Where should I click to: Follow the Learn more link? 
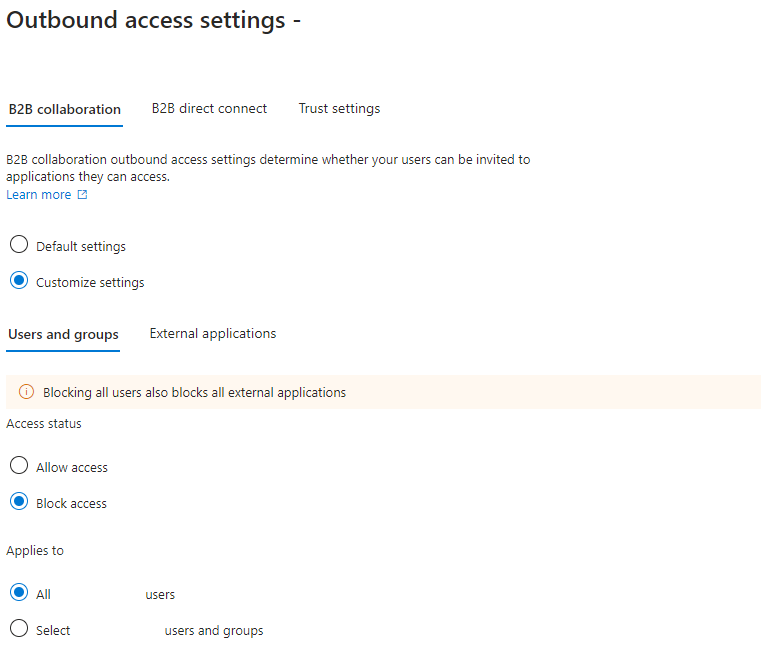tap(39, 195)
